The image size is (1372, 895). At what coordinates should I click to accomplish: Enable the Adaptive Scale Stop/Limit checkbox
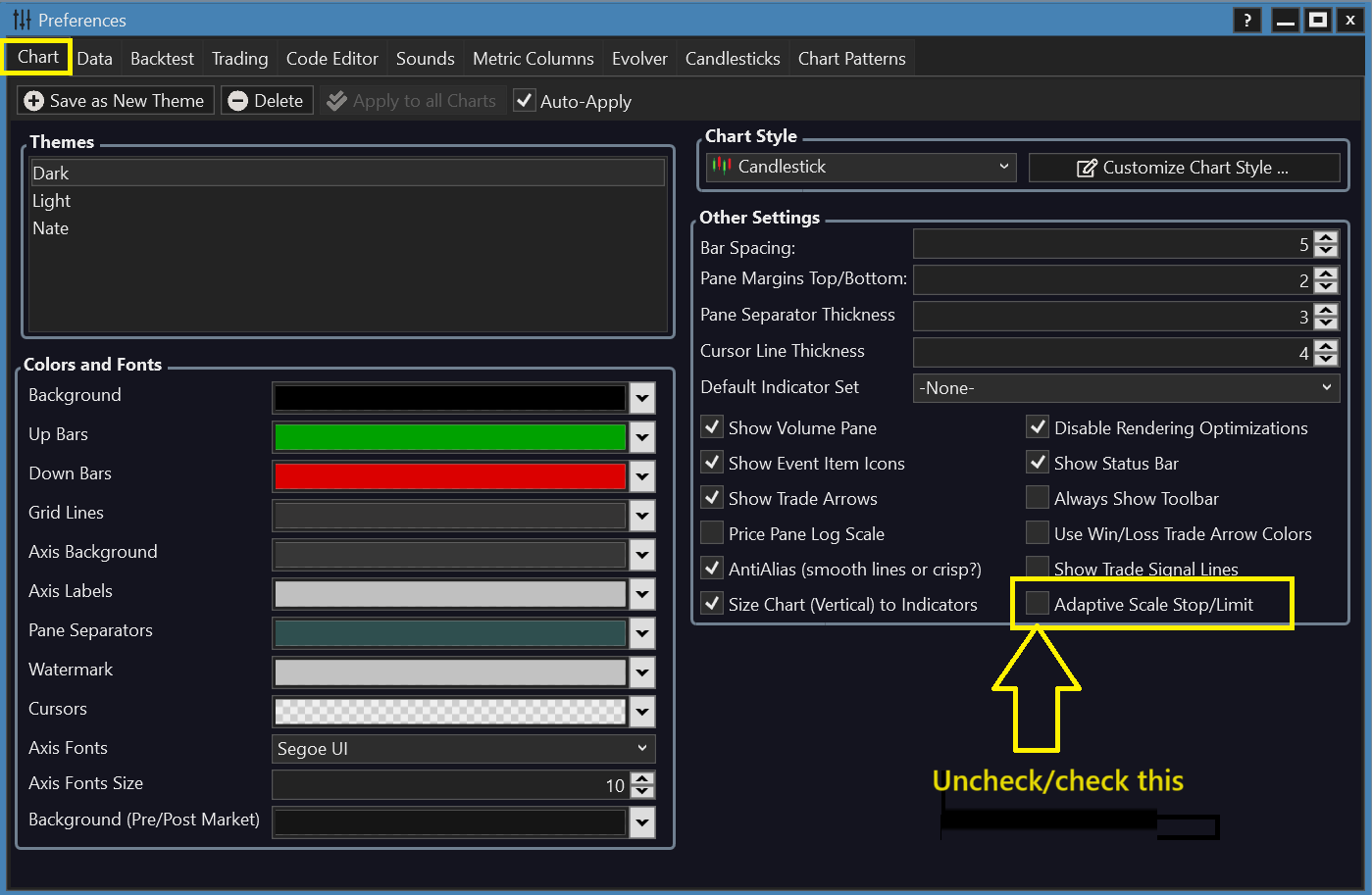coord(1037,604)
